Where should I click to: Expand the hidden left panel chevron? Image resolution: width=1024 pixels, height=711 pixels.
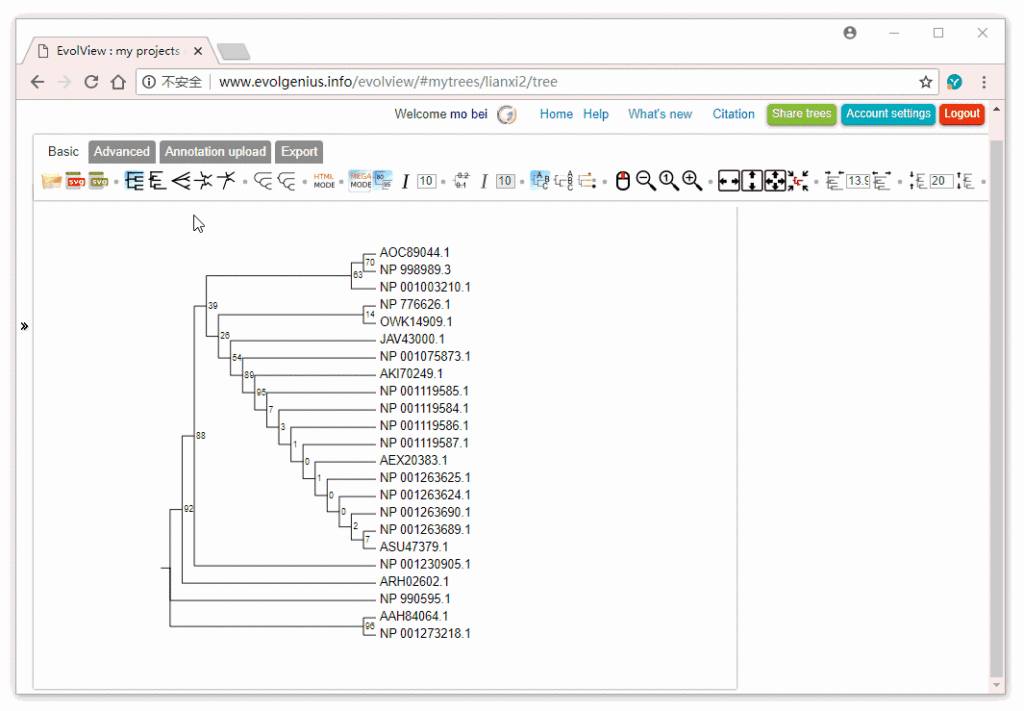(x=24, y=325)
